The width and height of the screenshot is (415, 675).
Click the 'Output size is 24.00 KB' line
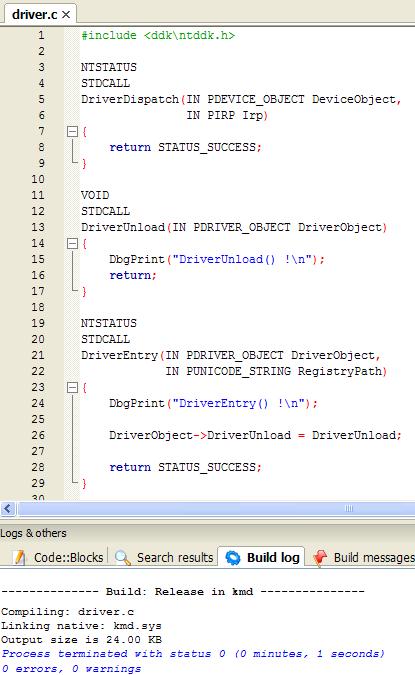pos(81,640)
